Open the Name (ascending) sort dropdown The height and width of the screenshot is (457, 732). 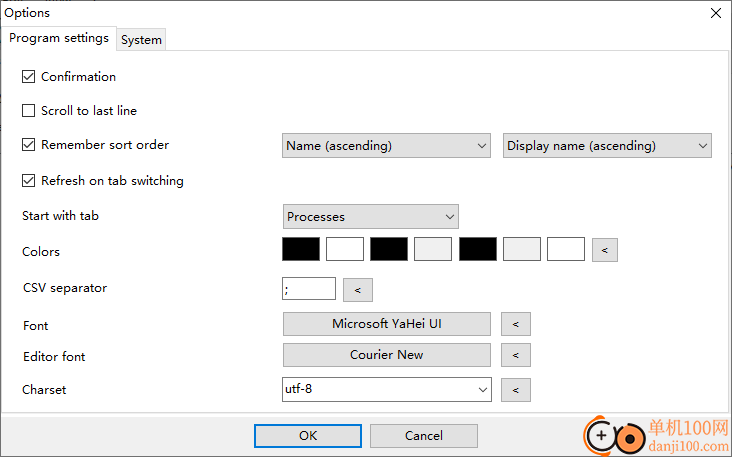click(386, 146)
